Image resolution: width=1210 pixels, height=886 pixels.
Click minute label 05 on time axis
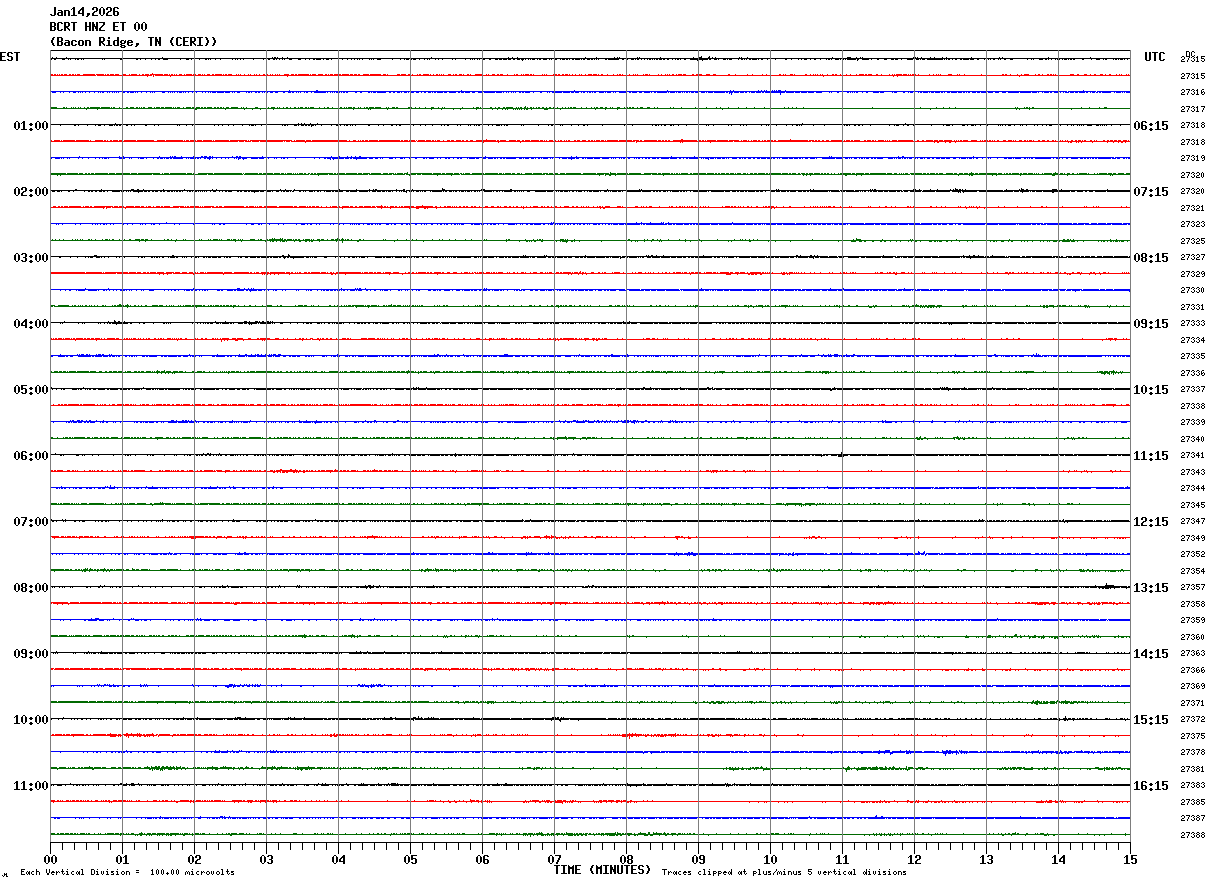(410, 859)
